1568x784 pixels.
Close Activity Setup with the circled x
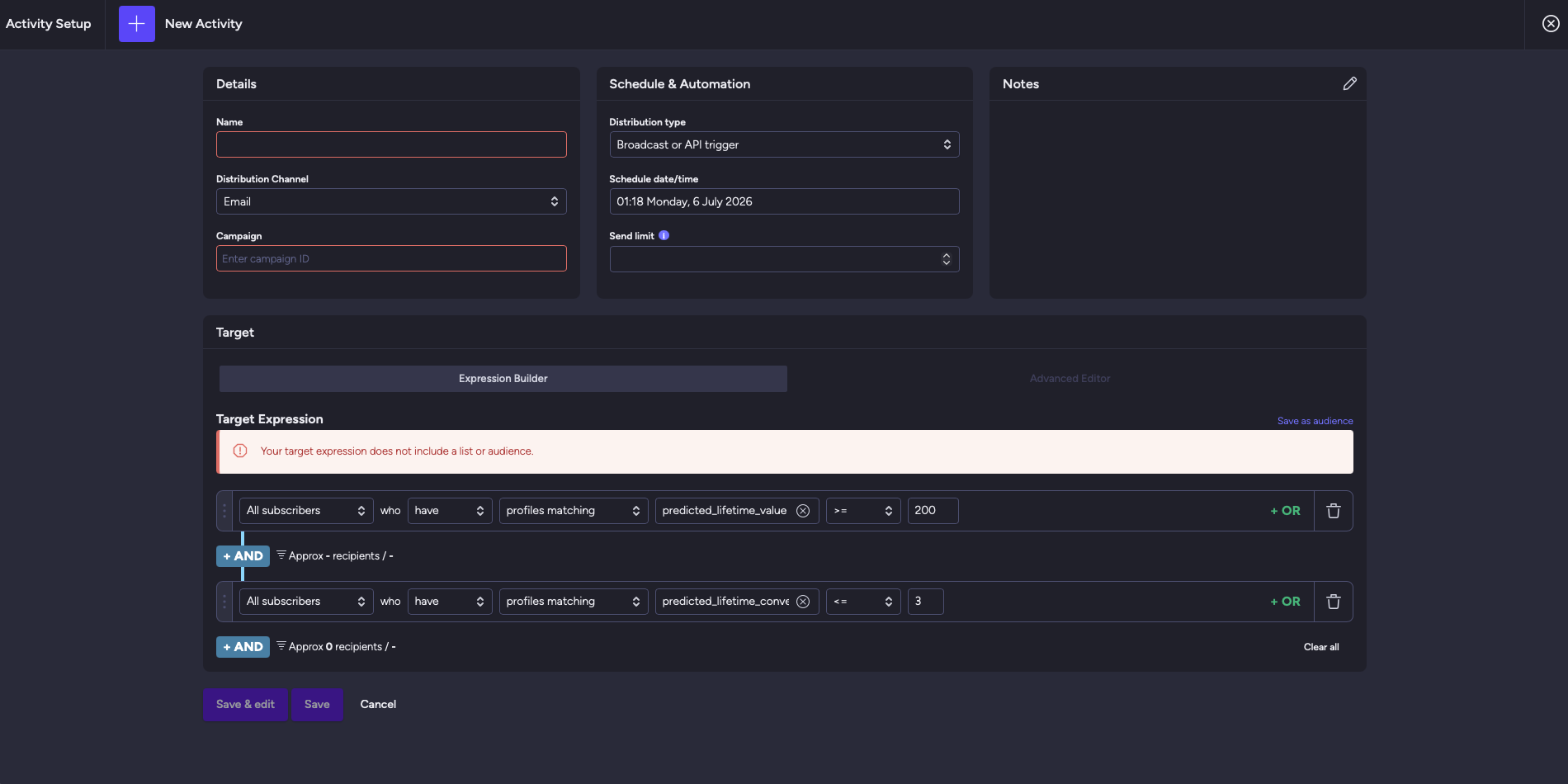[1551, 24]
